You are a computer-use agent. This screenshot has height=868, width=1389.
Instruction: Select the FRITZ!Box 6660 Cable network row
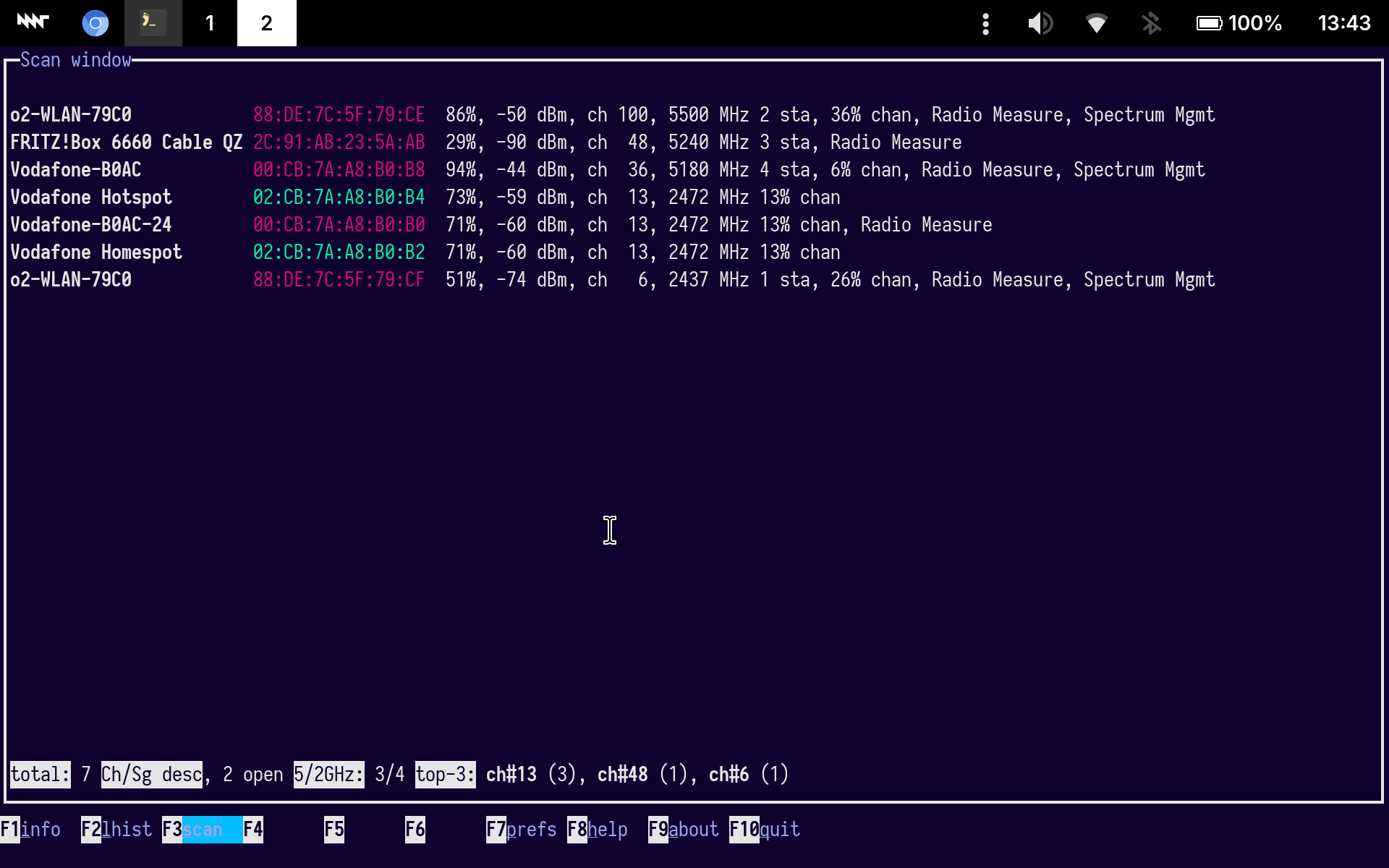(127, 142)
